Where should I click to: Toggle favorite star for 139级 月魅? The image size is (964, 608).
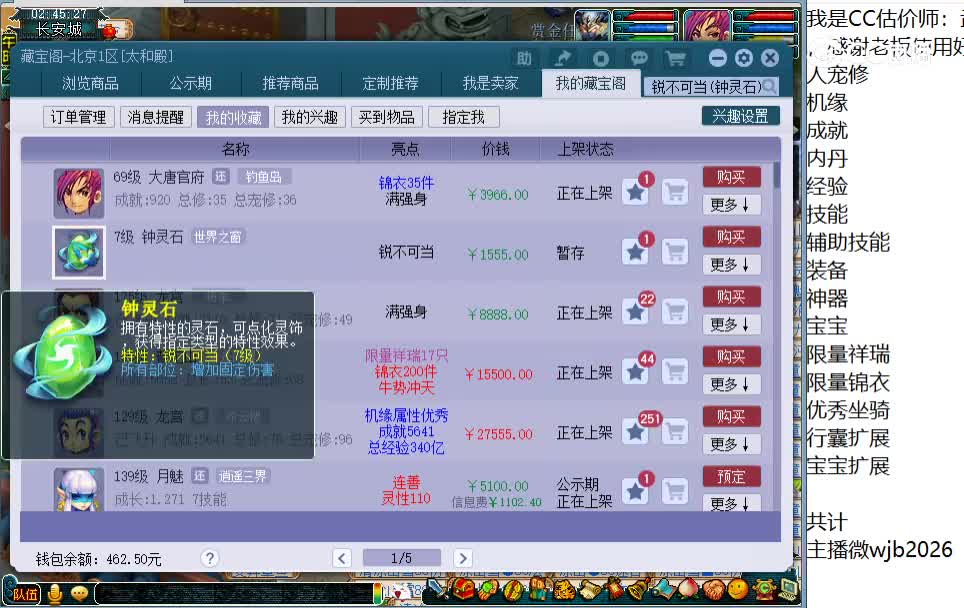[635, 491]
